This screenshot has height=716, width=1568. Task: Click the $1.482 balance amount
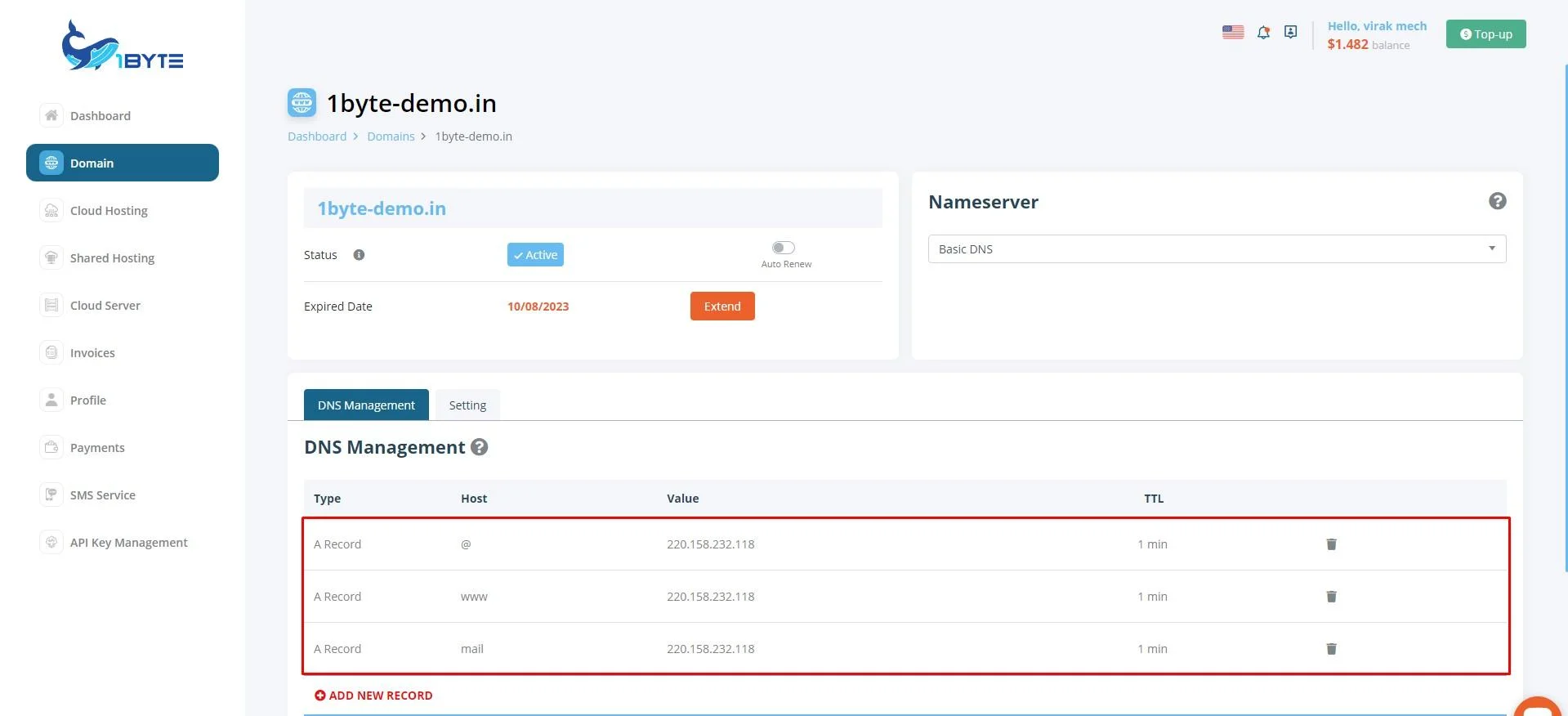coord(1347,44)
